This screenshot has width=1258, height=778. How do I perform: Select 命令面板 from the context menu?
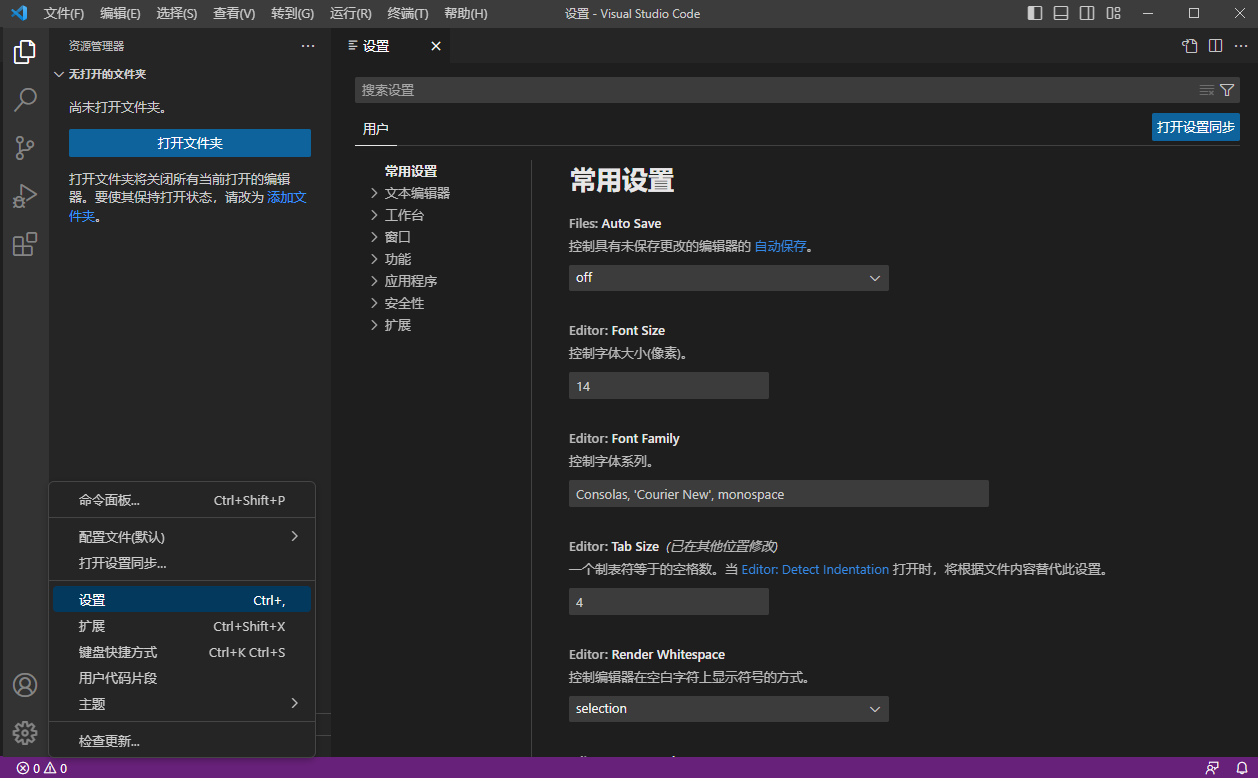click(x=110, y=500)
